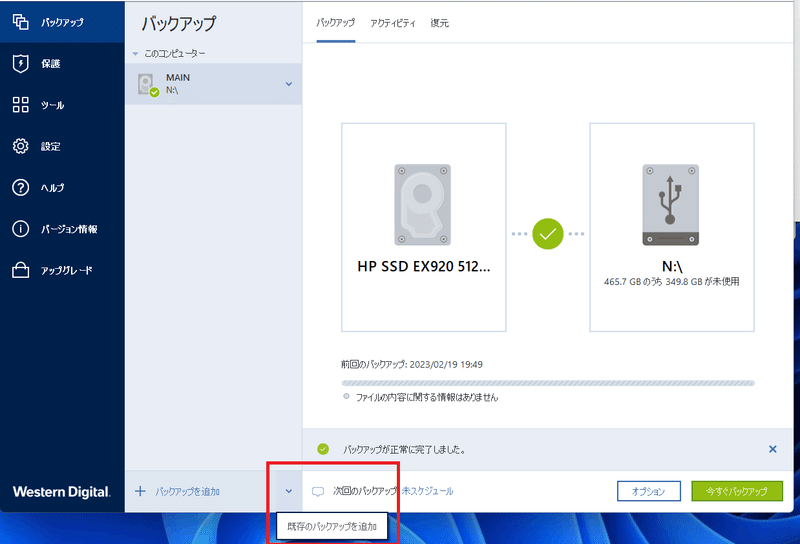Click the バージョン情報 info icon
800x544 pixels.
(20, 229)
